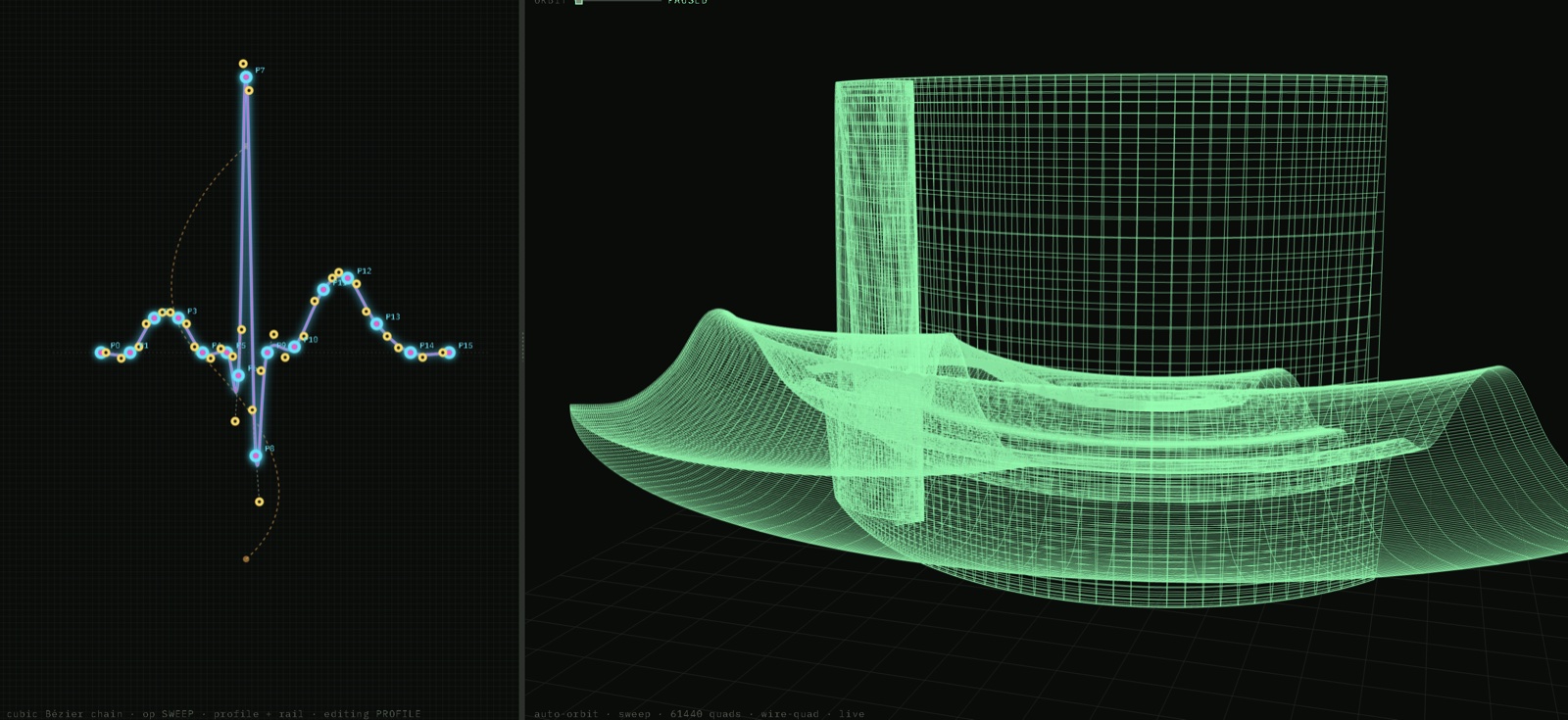Screen dimensions: 1568x720
Task: Select anchor point P8 at the curve bottom
Action: click(x=256, y=456)
